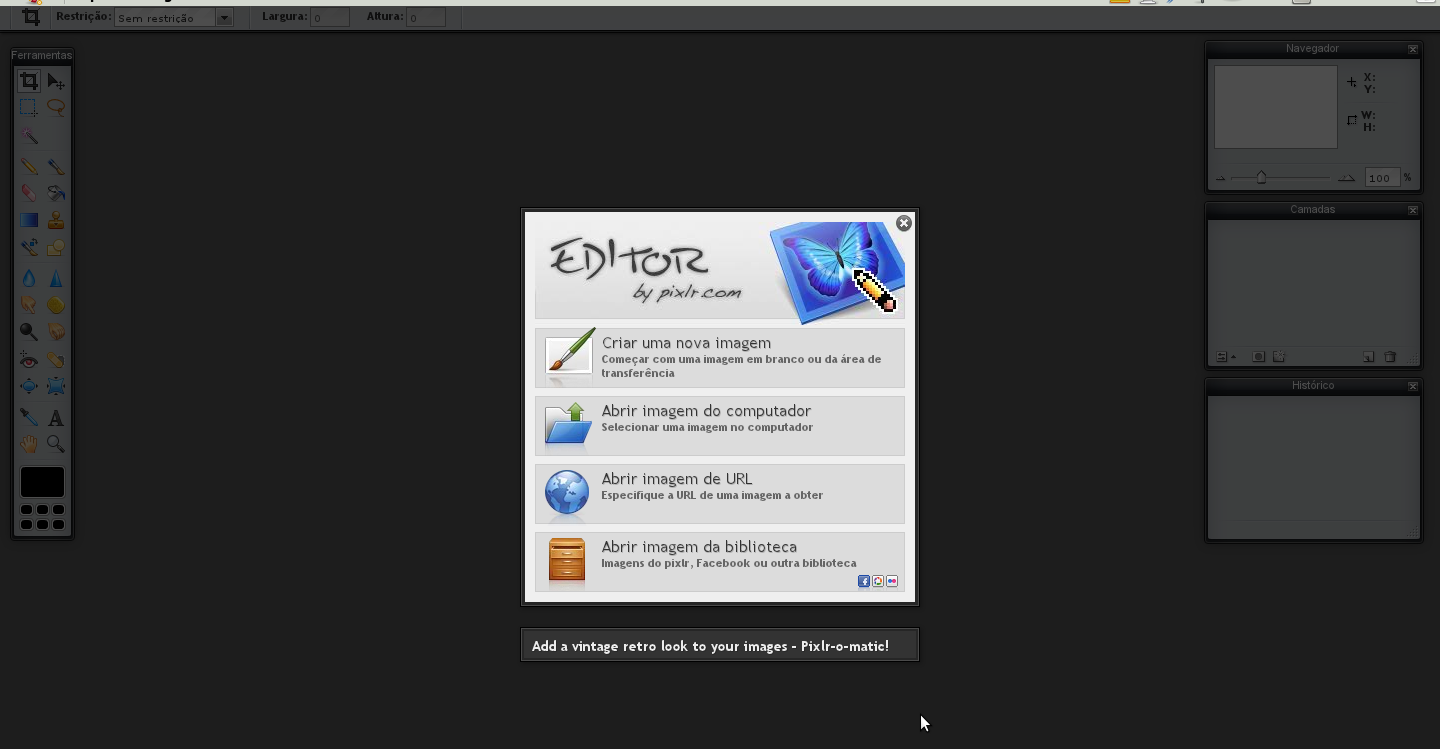Select the Crop tool in Ferramentas
Image resolution: width=1440 pixels, height=749 pixels.
pos(29,81)
